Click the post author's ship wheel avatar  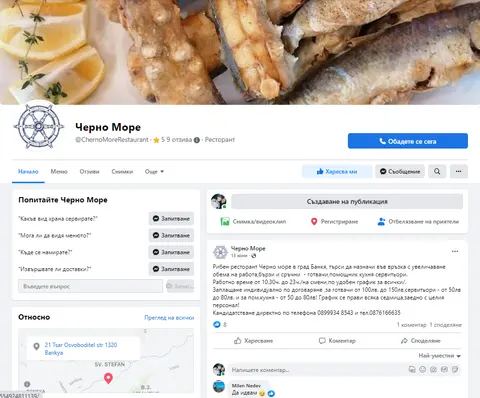click(x=220, y=252)
